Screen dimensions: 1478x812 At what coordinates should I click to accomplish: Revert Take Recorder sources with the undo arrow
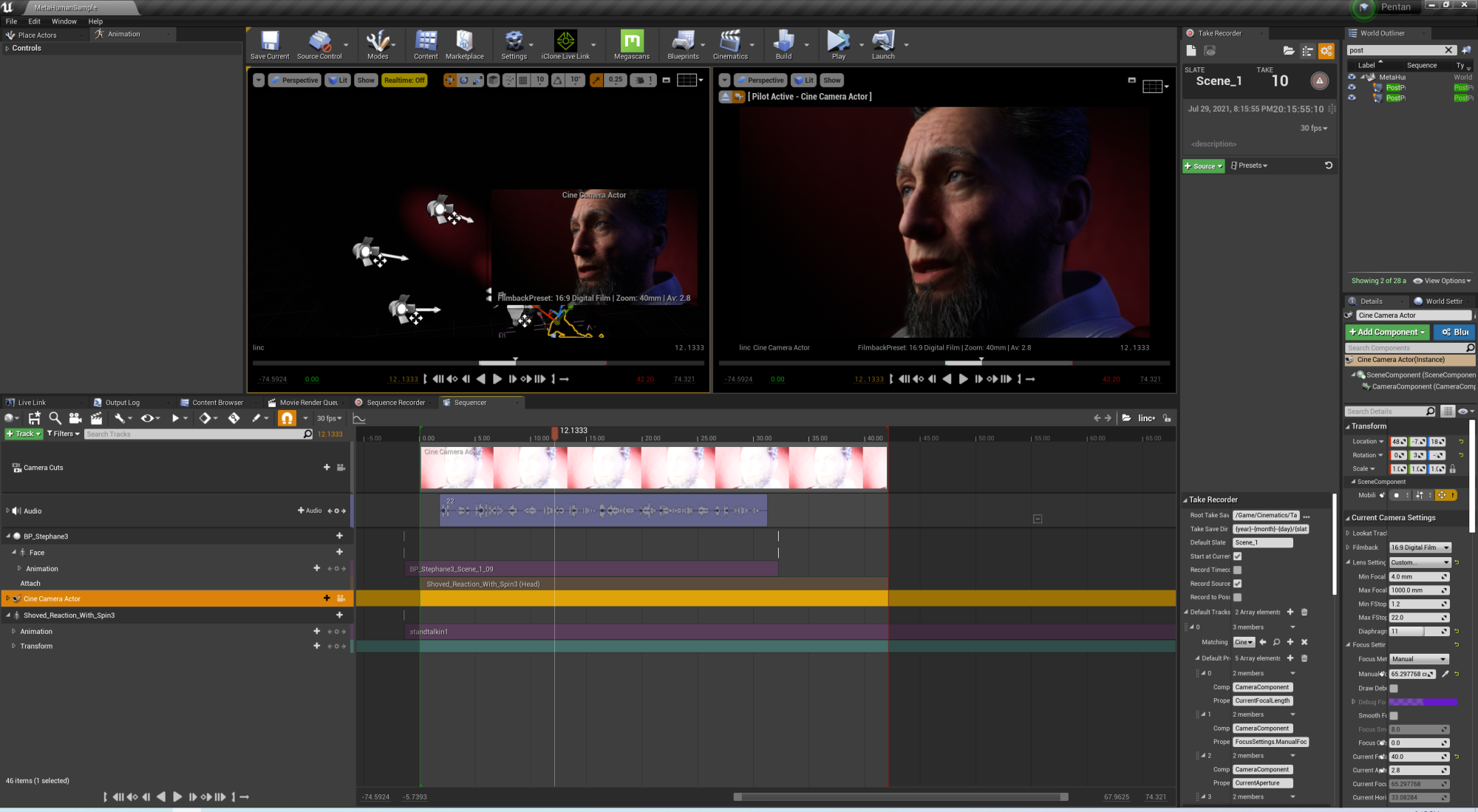coord(1328,166)
